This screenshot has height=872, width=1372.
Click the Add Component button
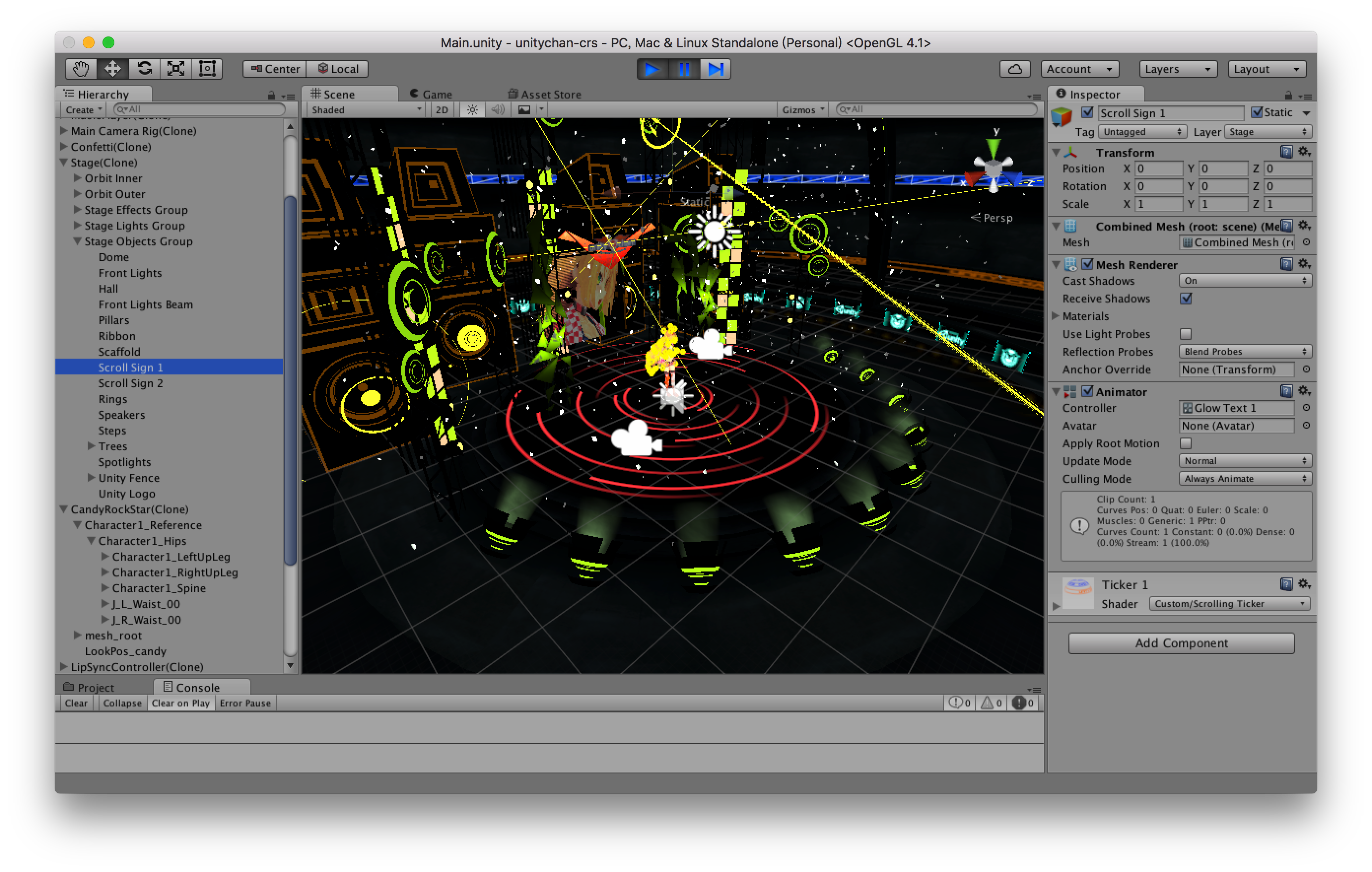1181,643
